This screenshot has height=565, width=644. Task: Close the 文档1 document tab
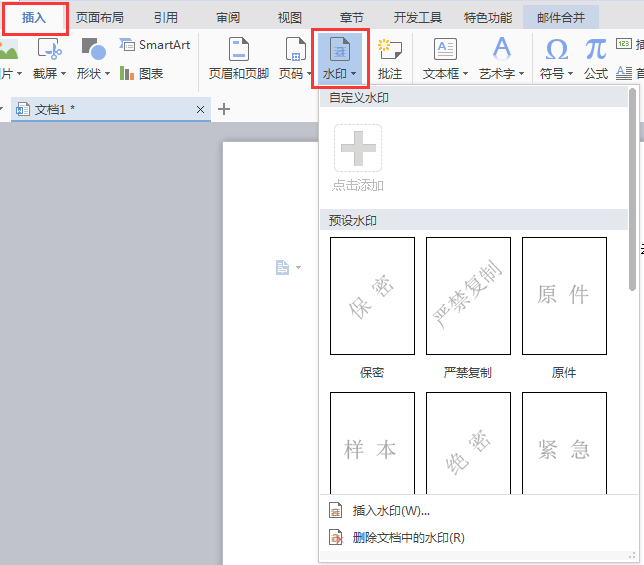click(x=200, y=110)
